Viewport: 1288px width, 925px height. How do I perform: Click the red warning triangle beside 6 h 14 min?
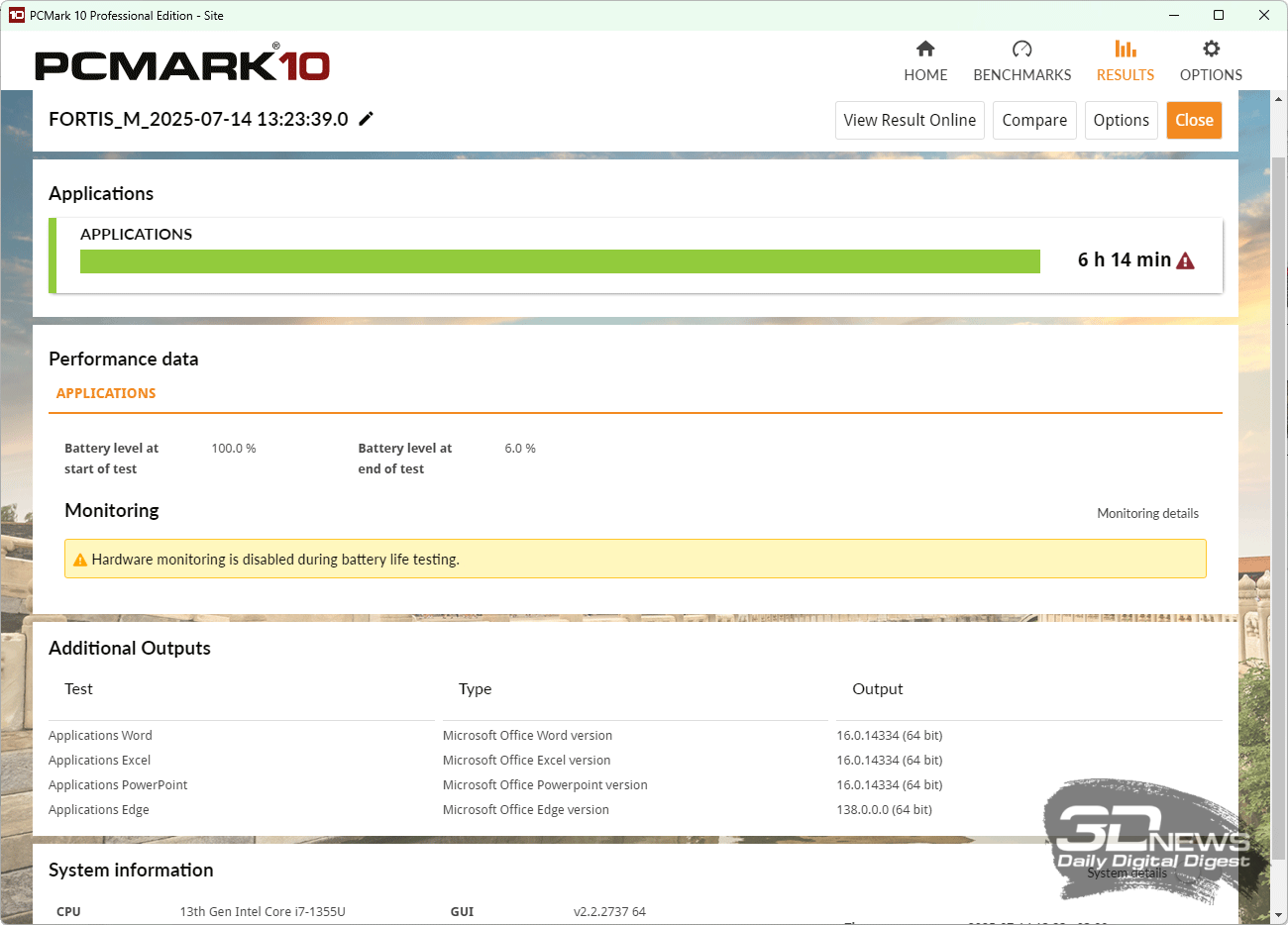point(1185,260)
